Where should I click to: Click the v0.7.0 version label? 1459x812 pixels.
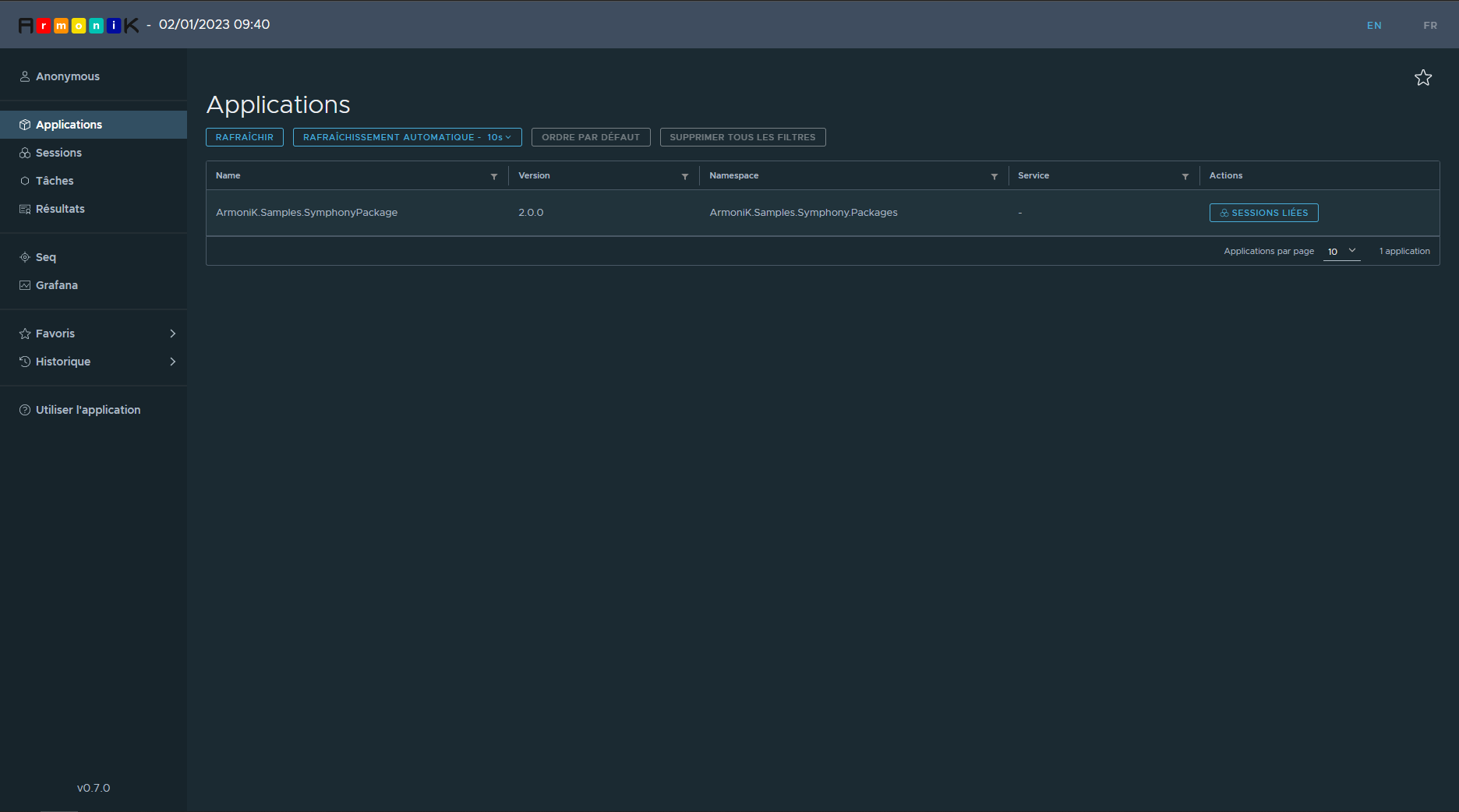point(94,788)
